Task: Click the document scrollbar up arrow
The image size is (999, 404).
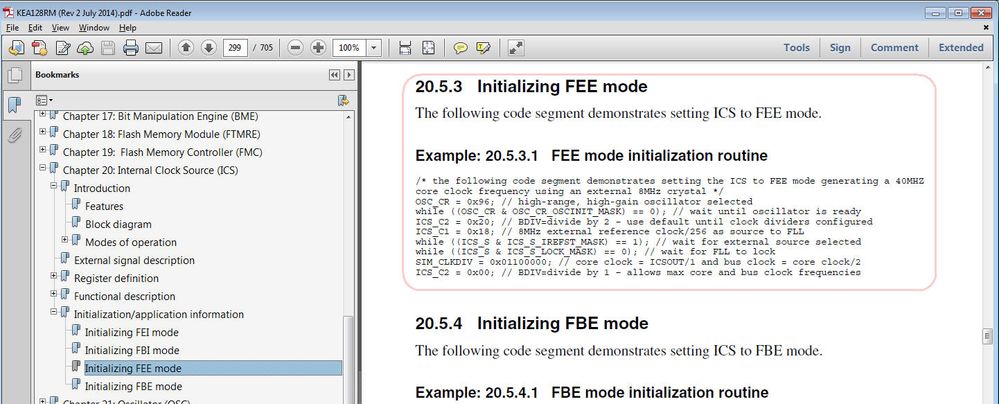Action: 988,67
